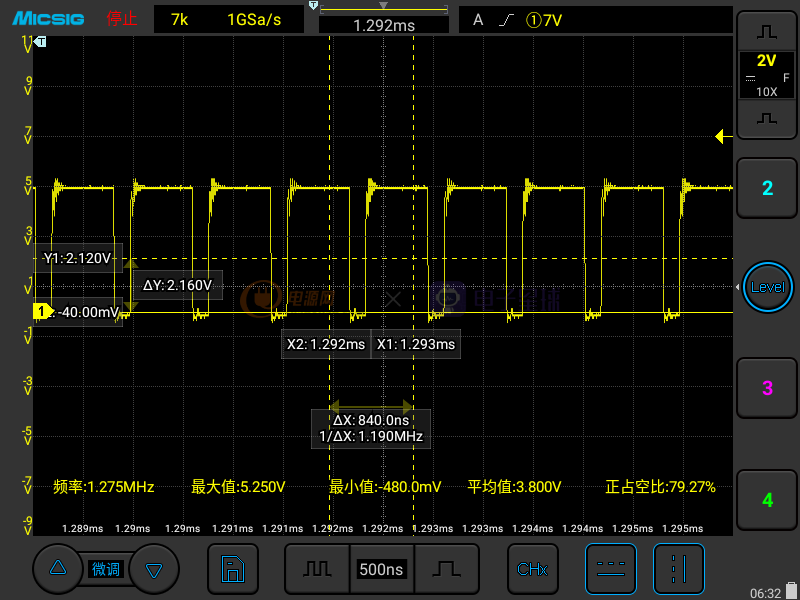The image size is (800, 600).
Task: Toggle the vertical cursors button
Action: pyautogui.click(x=678, y=569)
